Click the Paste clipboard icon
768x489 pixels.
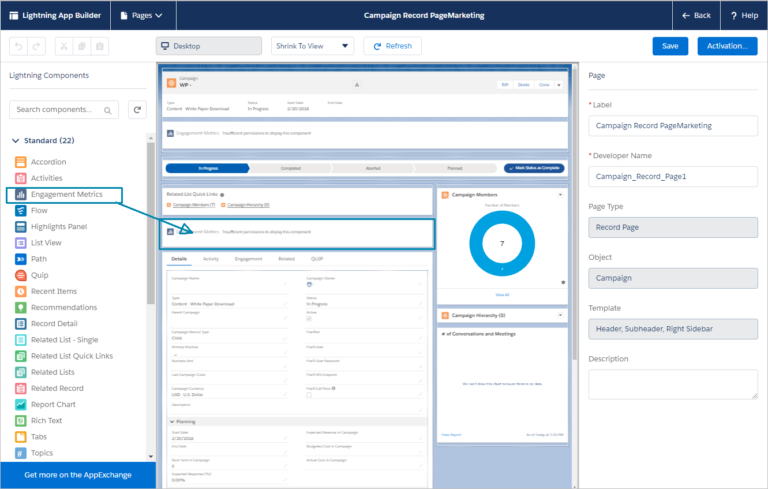coord(100,46)
